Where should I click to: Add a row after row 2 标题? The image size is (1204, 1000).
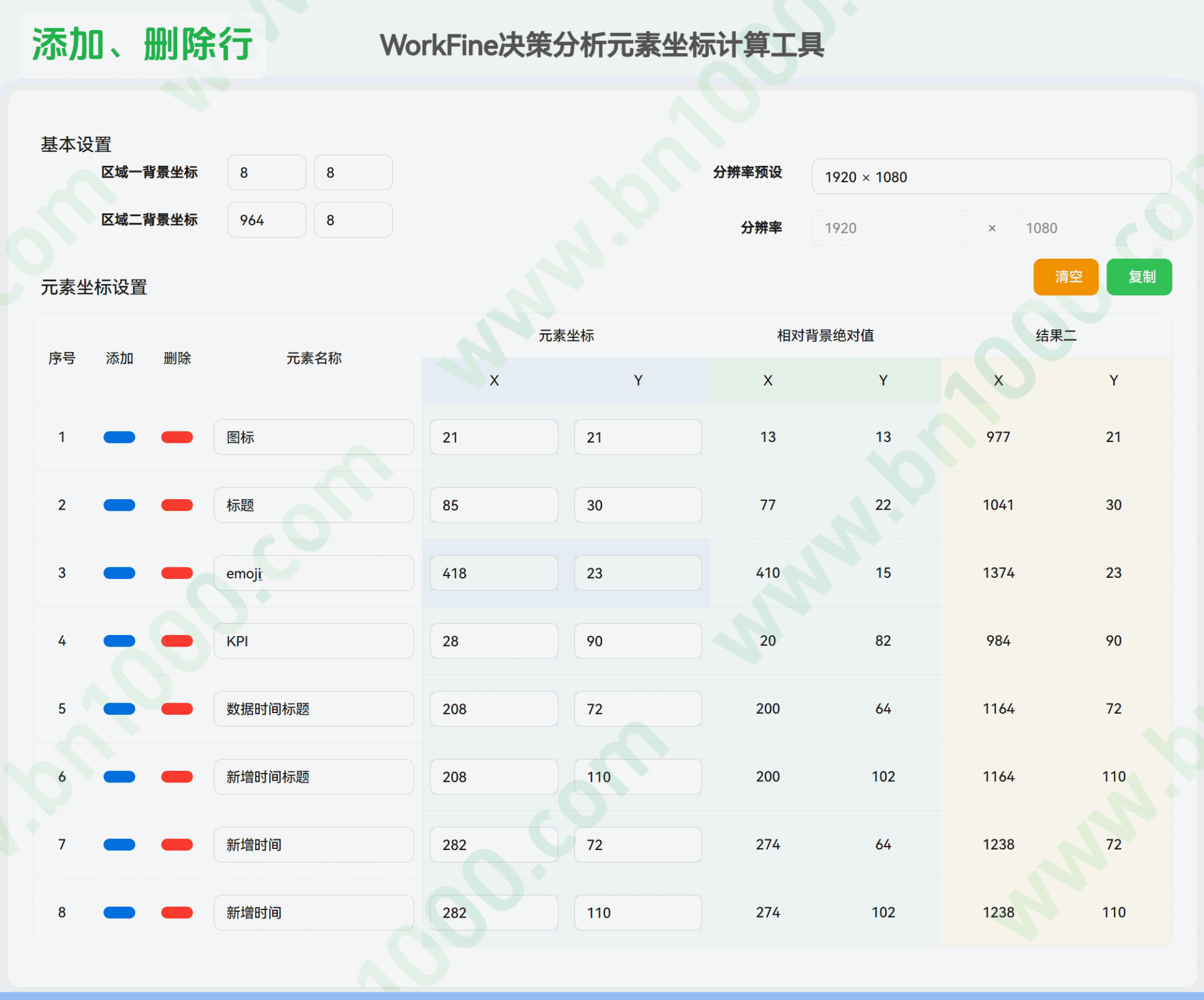119,505
